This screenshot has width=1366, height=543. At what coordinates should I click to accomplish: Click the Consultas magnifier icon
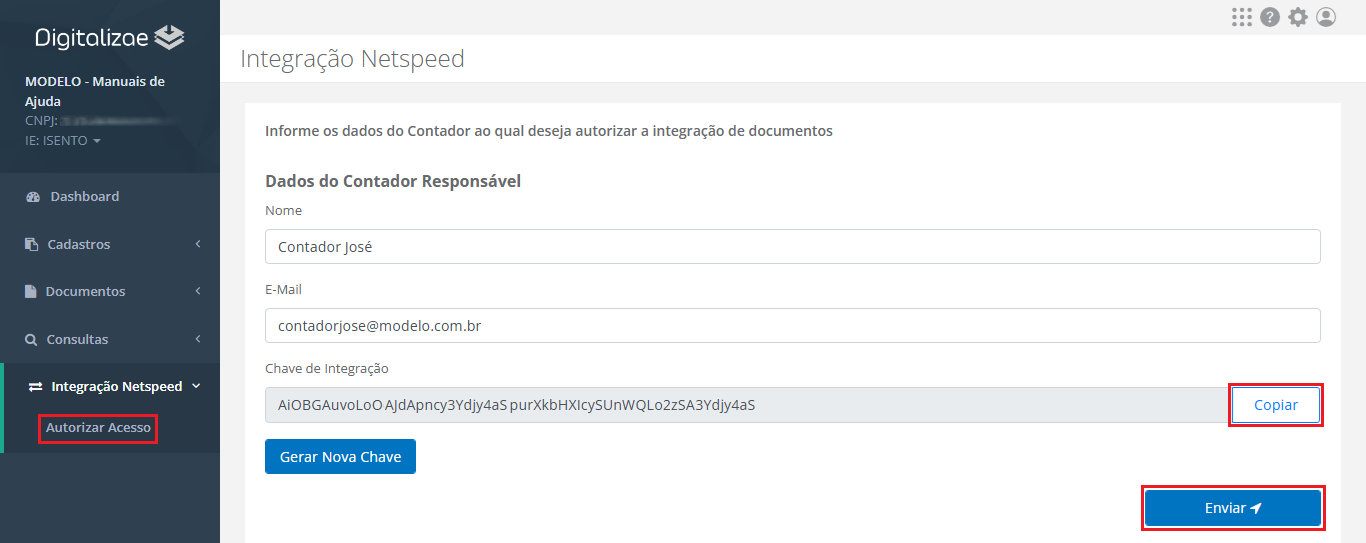(31, 340)
